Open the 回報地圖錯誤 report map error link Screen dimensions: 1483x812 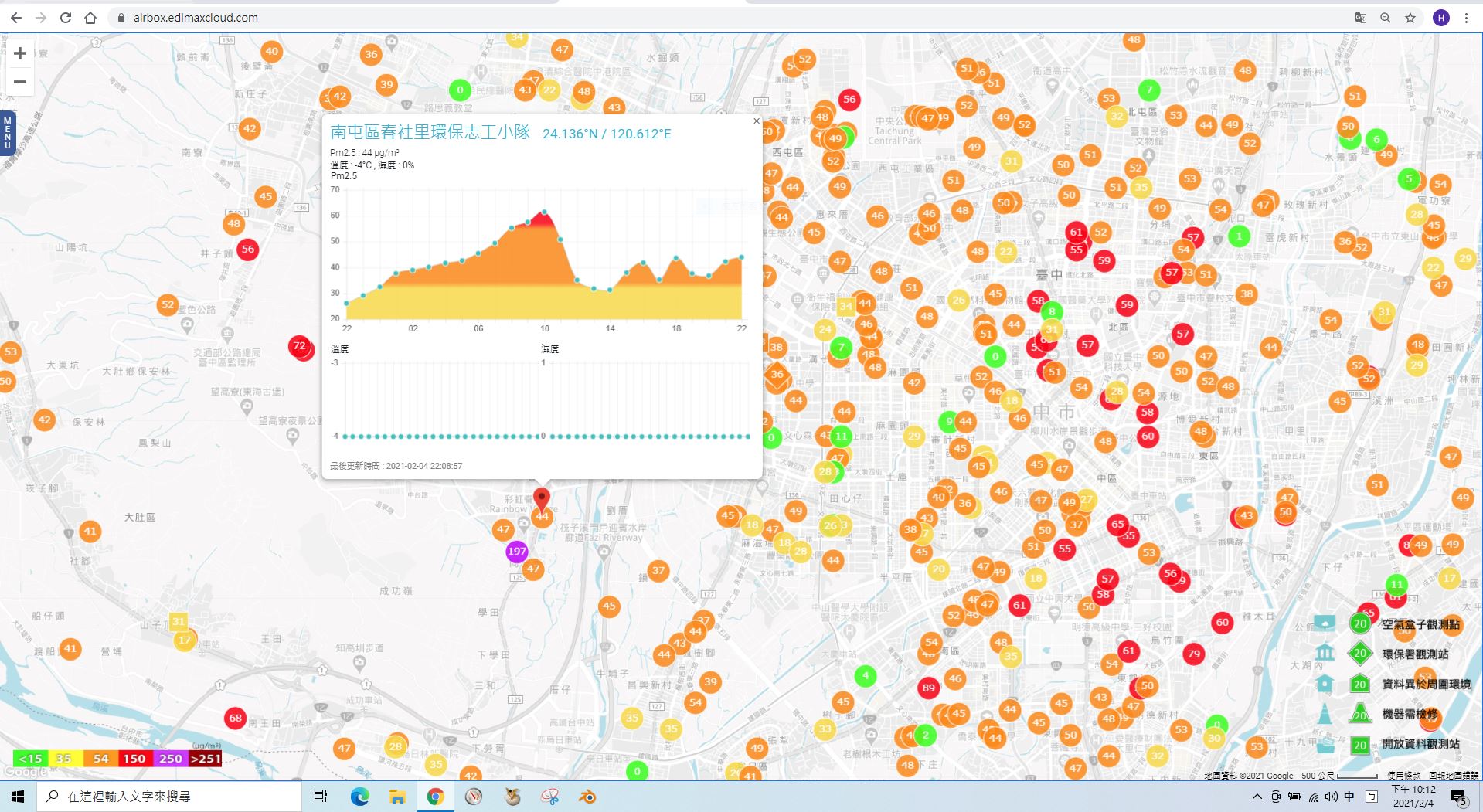[x=1453, y=775]
